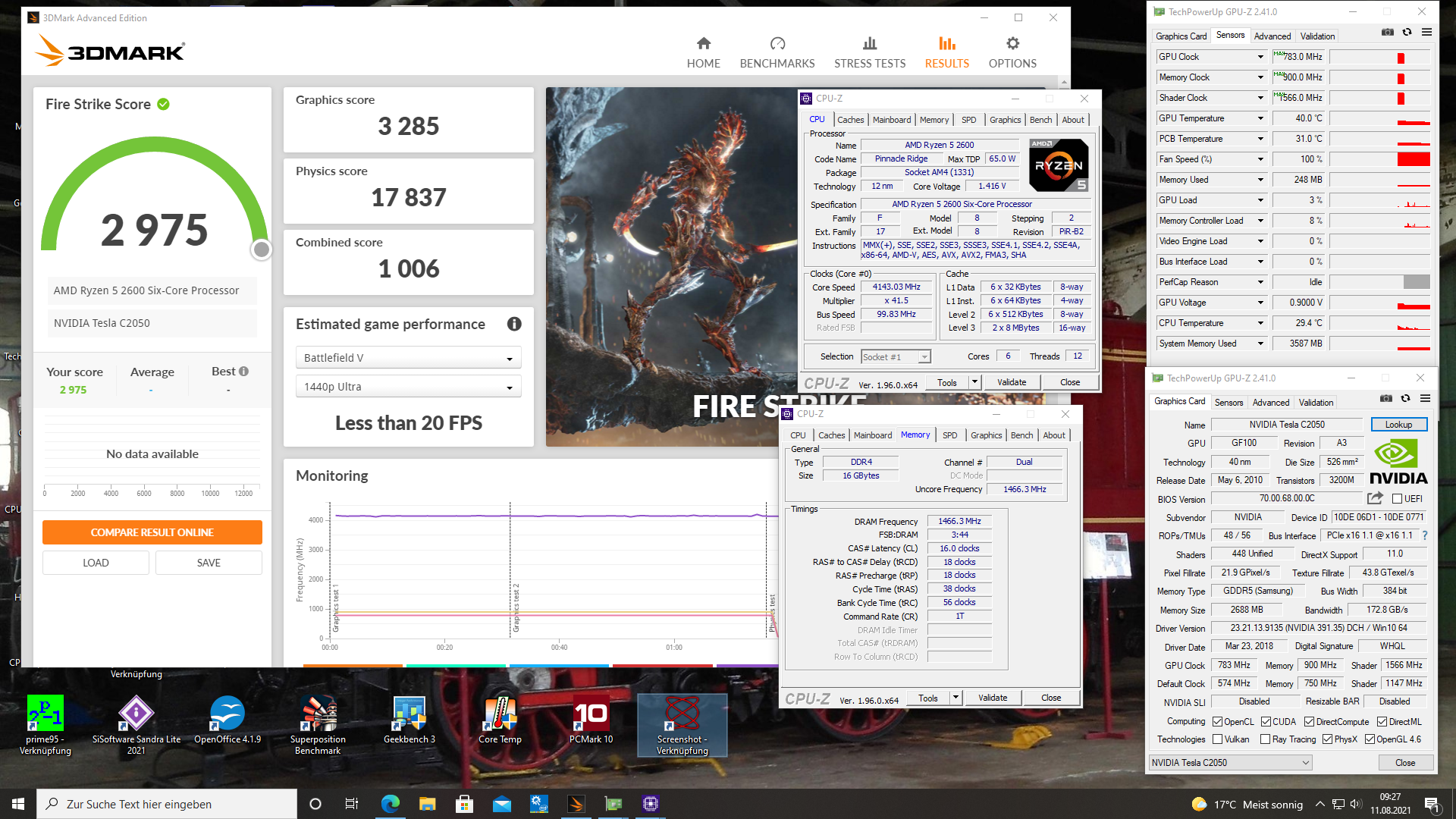Open the Fan Speed (%) sensor dropdown
Viewport: 1456px width, 819px height.
pos(1260,159)
